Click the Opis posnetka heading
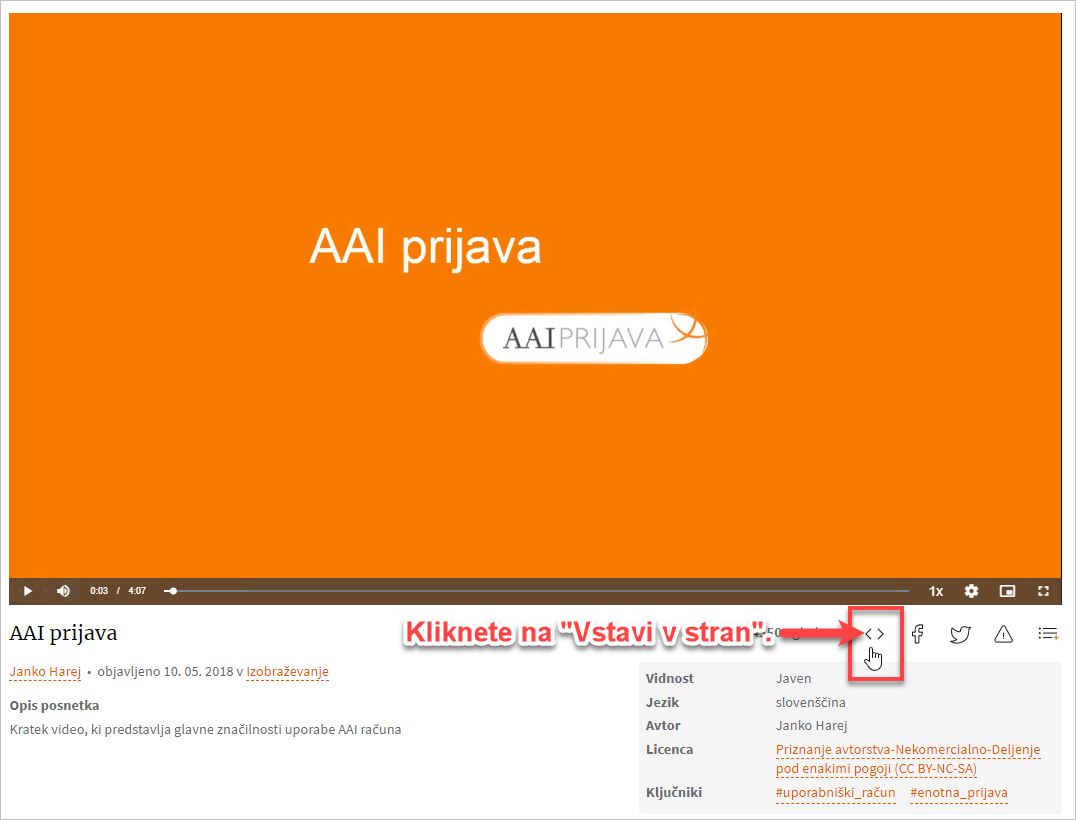The image size is (1076, 820). tap(54, 705)
